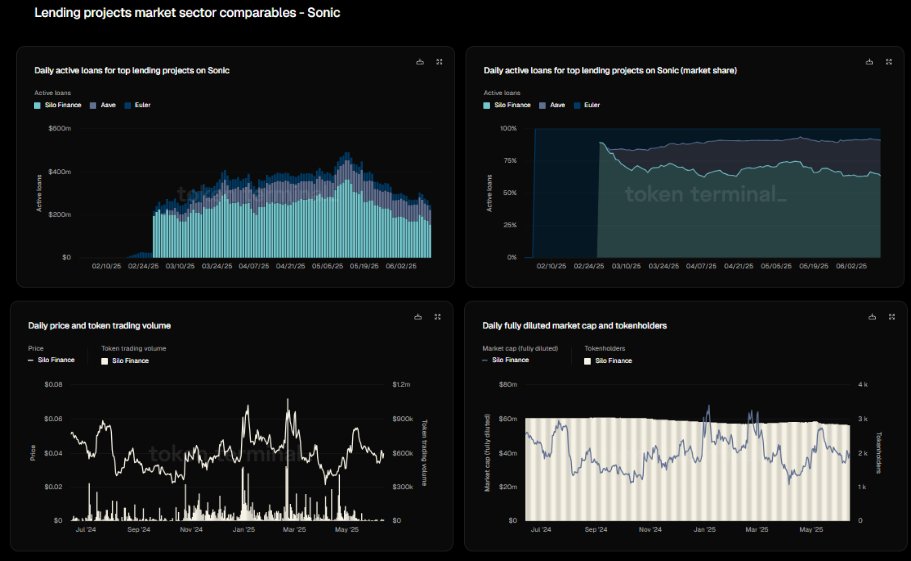This screenshot has width=911, height=561.
Task: Toggle Aave legend in active loans chart
Action: click(103, 105)
